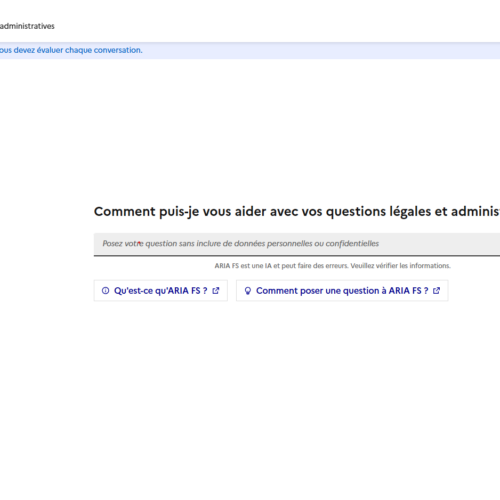Open "Comment poser une question à ARIA FS ?"
The height and width of the screenshot is (500, 500).
tap(342, 291)
